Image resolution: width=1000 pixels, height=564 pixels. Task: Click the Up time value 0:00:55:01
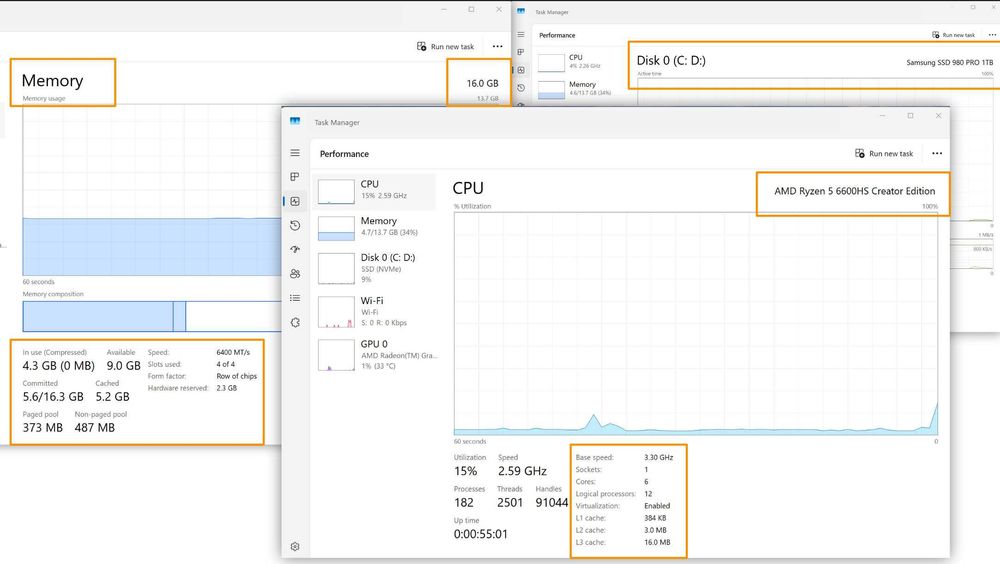tap(481, 534)
